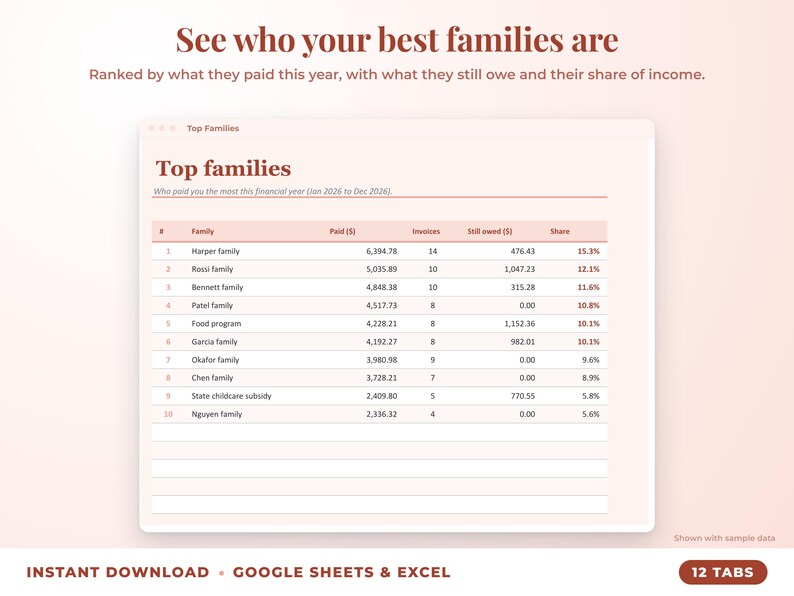The height and width of the screenshot is (596, 794).
Task: Select the State childcare subsidy cell
Action: coord(231,396)
